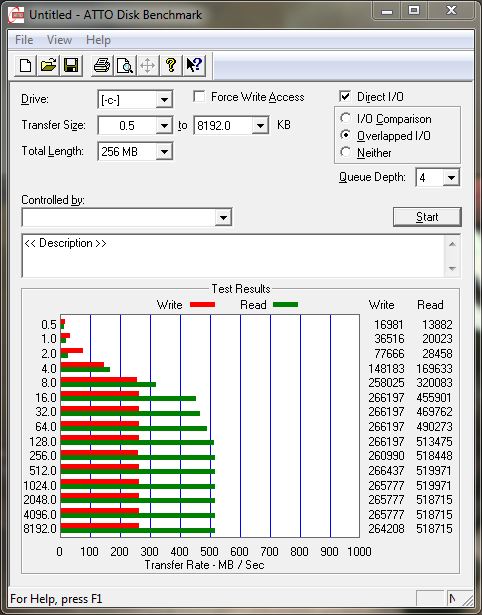Click the ATTO application icon in title bar
This screenshot has width=482, height=615.
pyautogui.click(x=16, y=15)
